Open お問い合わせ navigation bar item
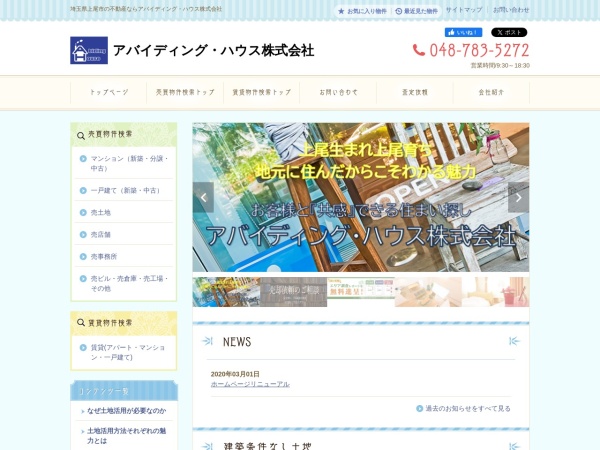600x450 pixels. pos(338,92)
